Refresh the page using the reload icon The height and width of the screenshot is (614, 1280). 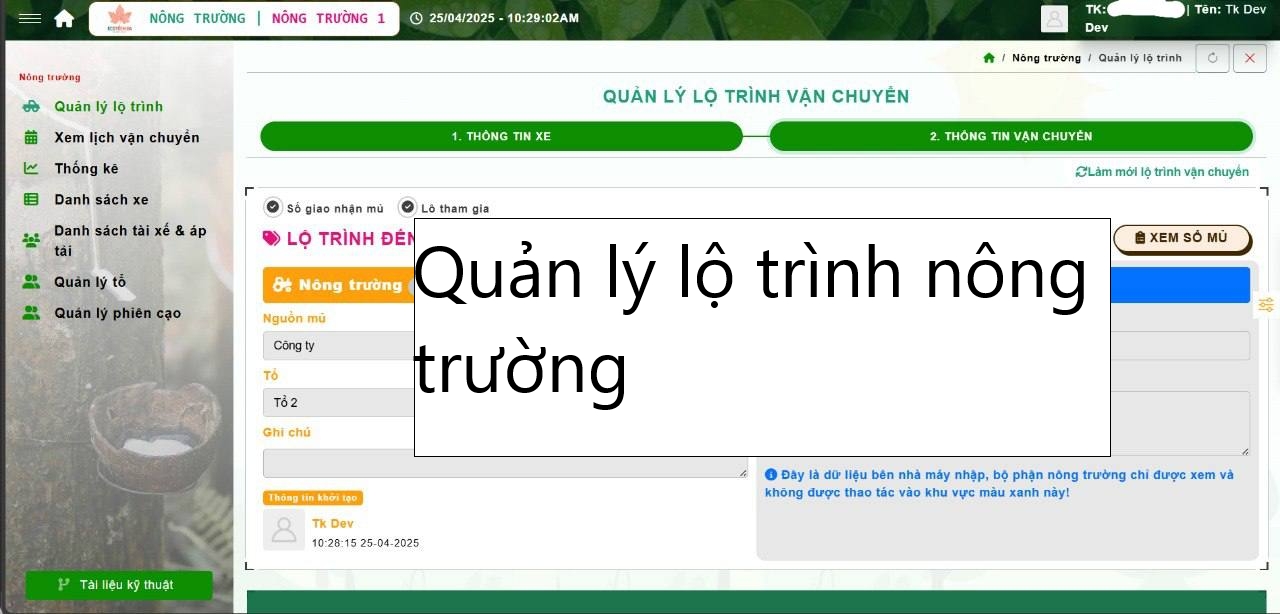coord(1211,58)
